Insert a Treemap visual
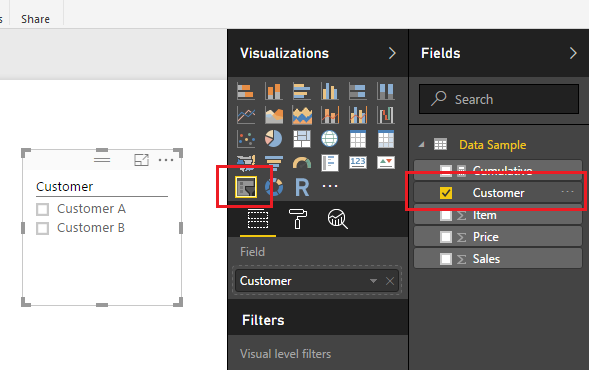Image resolution: width=589 pixels, height=370 pixels. (302, 139)
